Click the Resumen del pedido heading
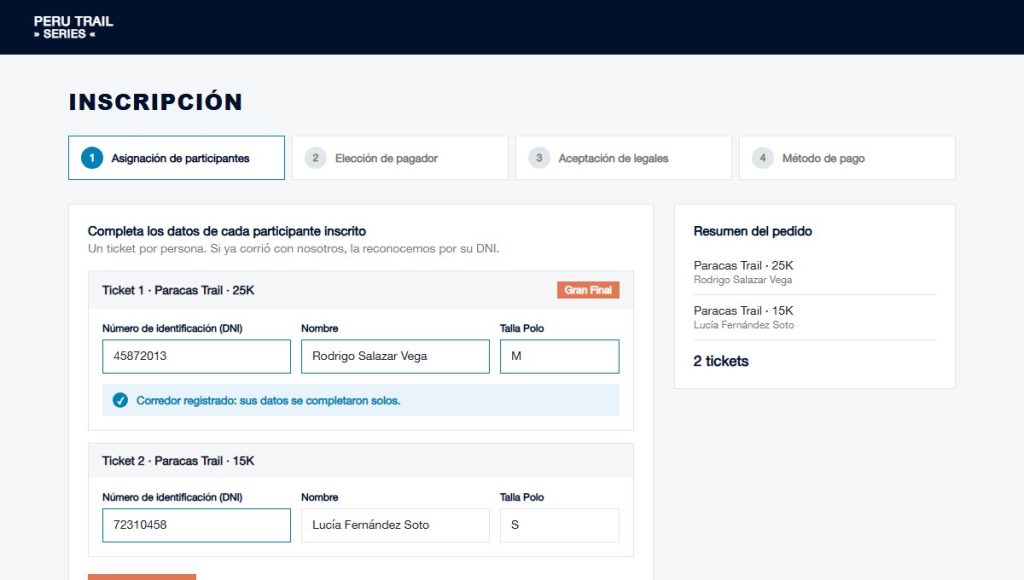 pos(752,231)
